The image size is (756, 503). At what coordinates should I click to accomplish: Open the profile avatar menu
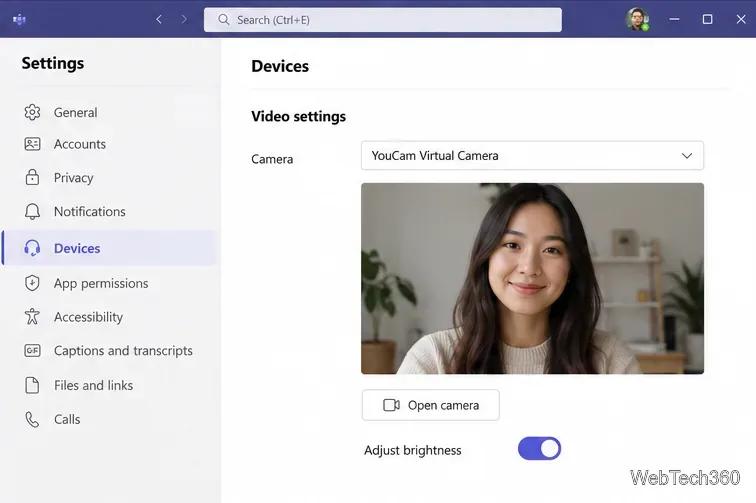[x=637, y=19]
